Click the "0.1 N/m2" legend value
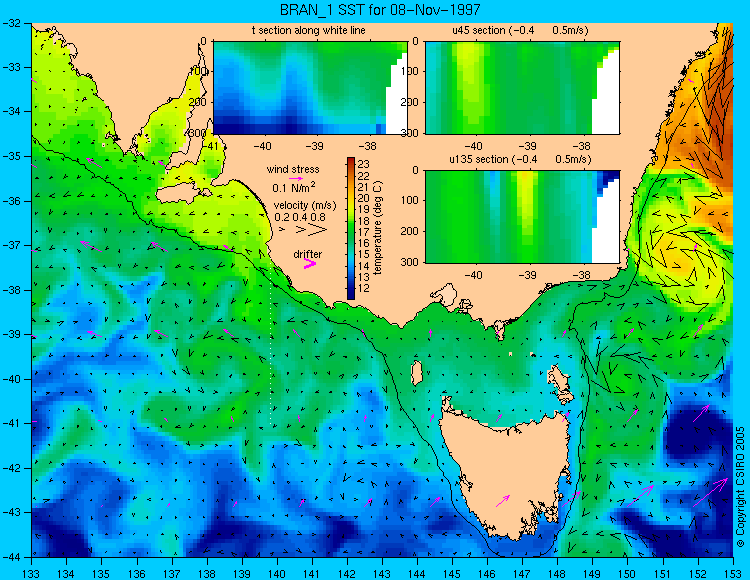The width and height of the screenshot is (750, 580). tap(294, 187)
